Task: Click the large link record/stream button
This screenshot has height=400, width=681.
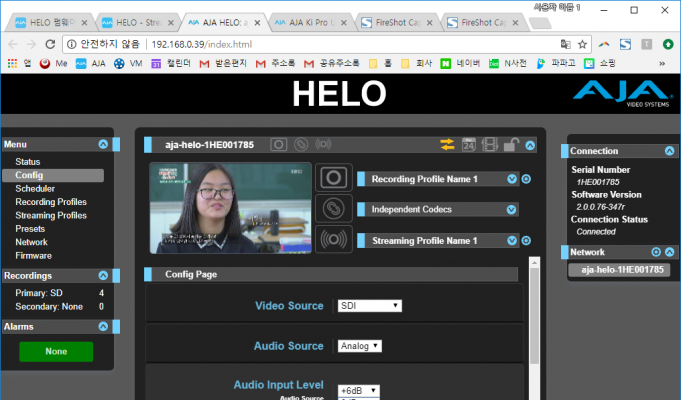Action: tap(334, 208)
